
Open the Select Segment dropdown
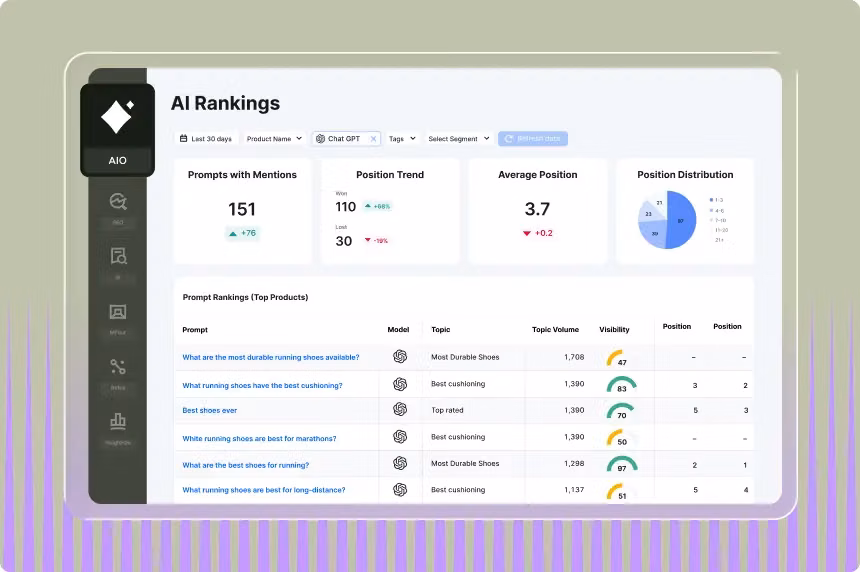pos(458,139)
